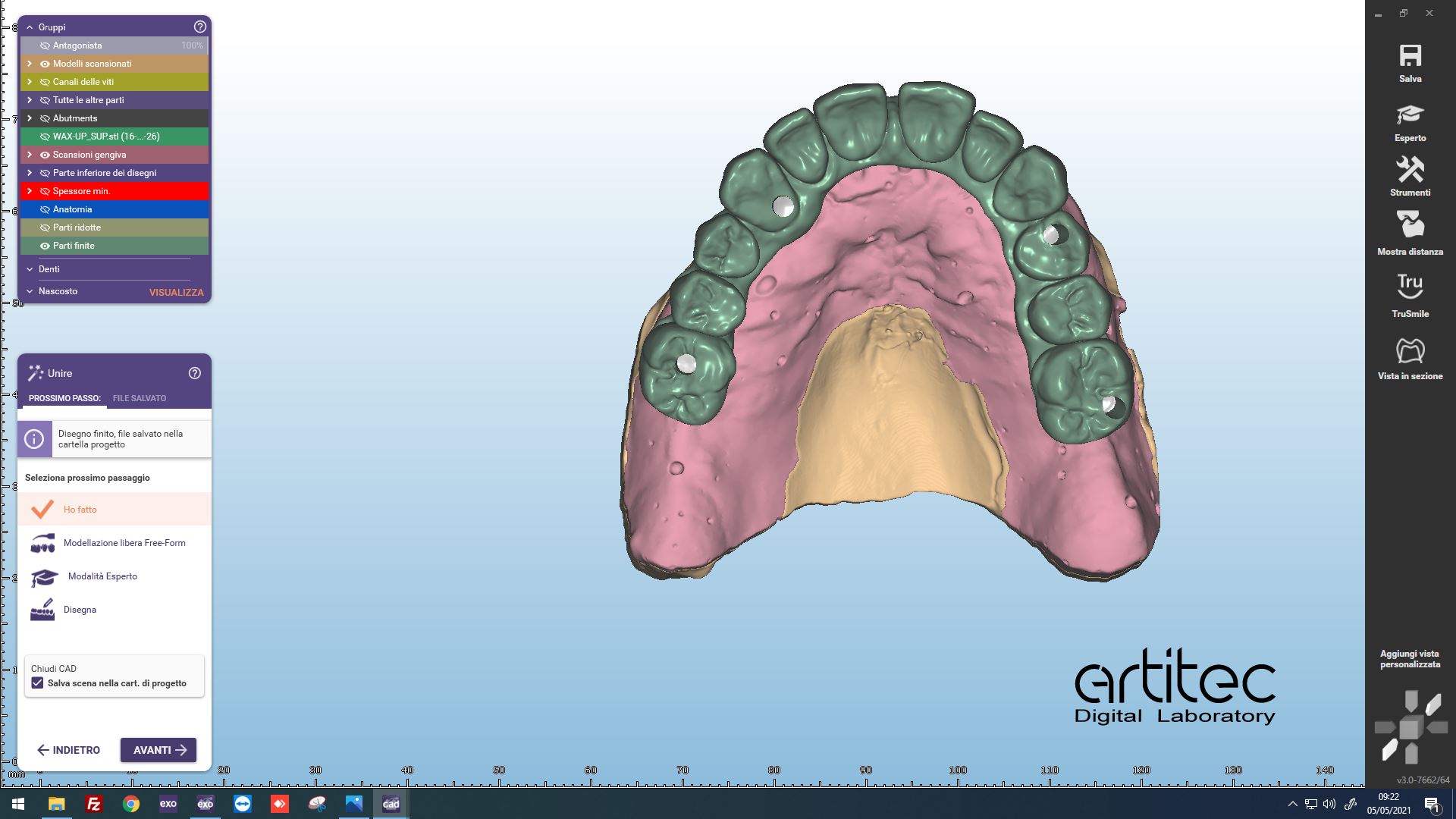Open the Strumenti tools icon

[x=1410, y=170]
